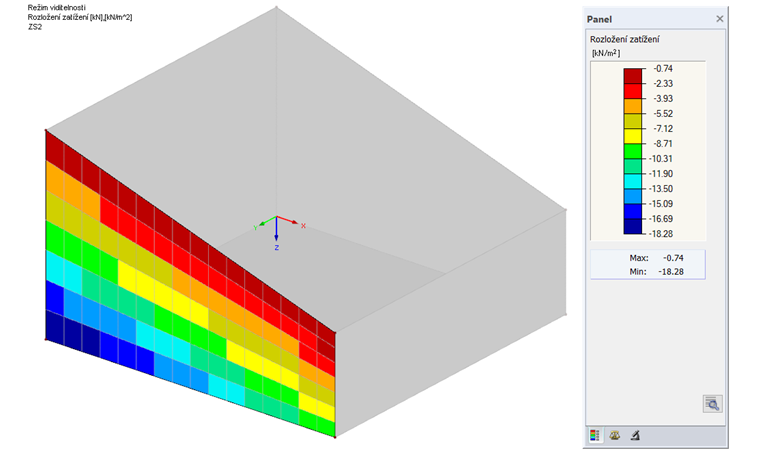This screenshot has height=455, width=760.
Task: Click the -13.50 legend value
Action: tap(661, 189)
